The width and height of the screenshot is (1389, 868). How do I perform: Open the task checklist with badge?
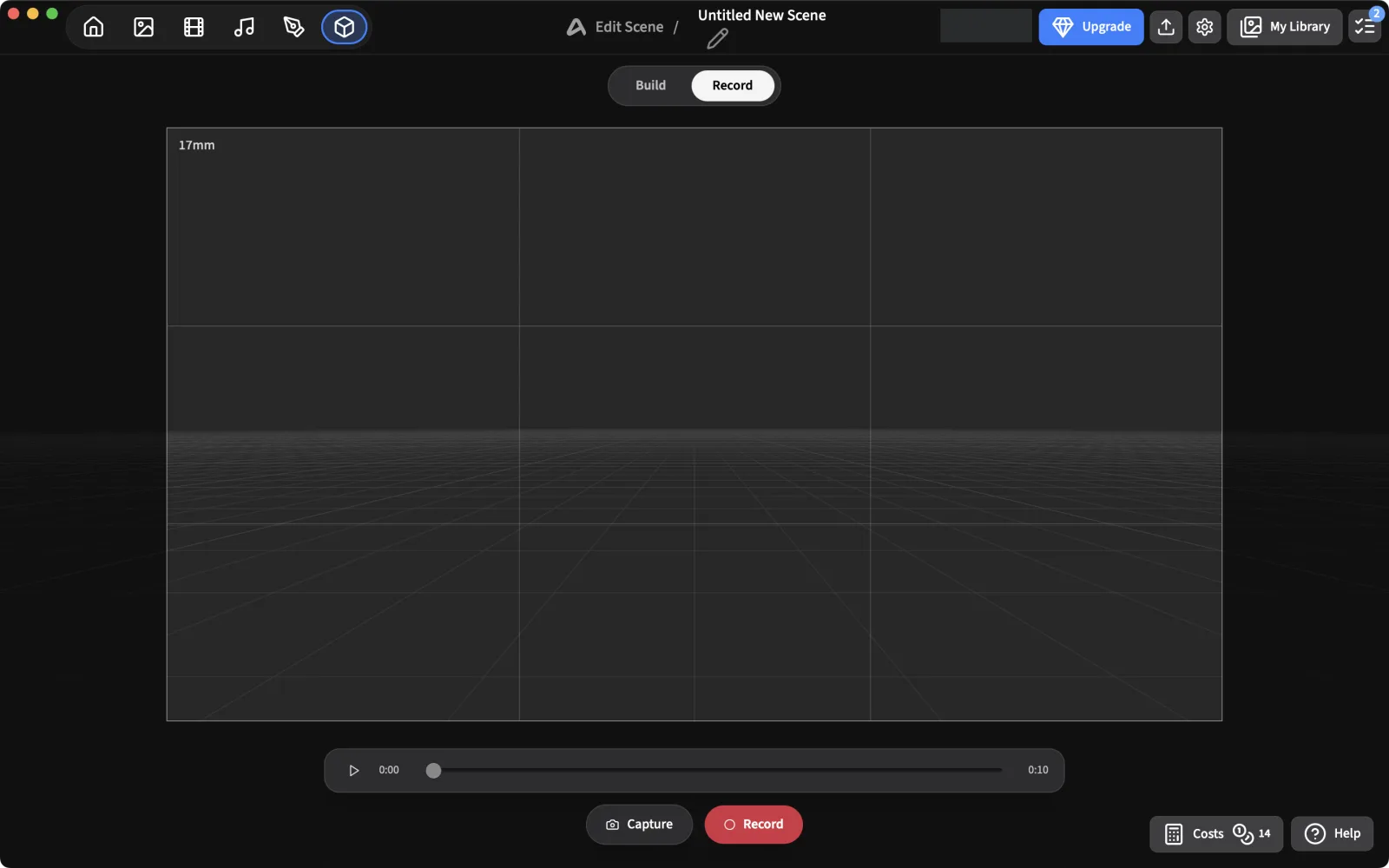[1365, 27]
